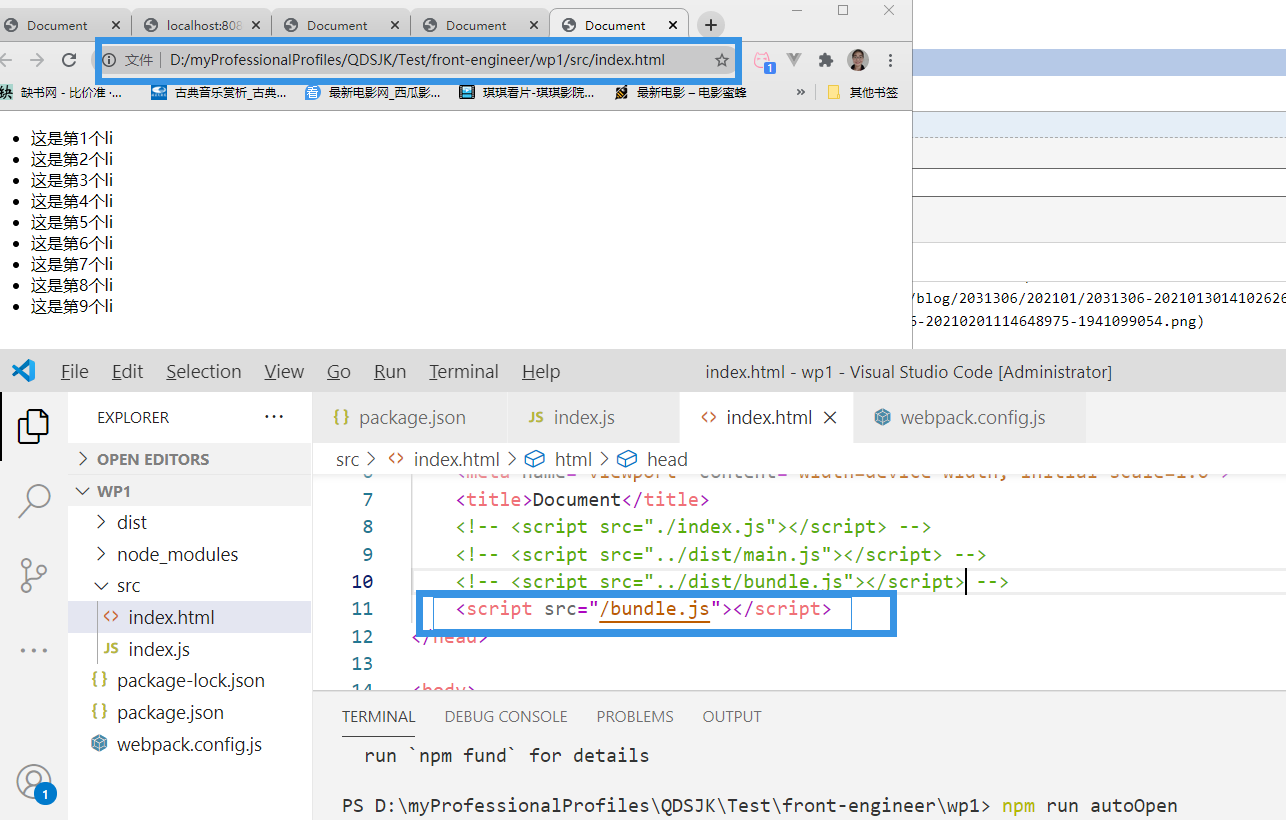Screen dimensions: 1286x820
Task: Open Chrome's three-dot menu
Action: [890, 60]
